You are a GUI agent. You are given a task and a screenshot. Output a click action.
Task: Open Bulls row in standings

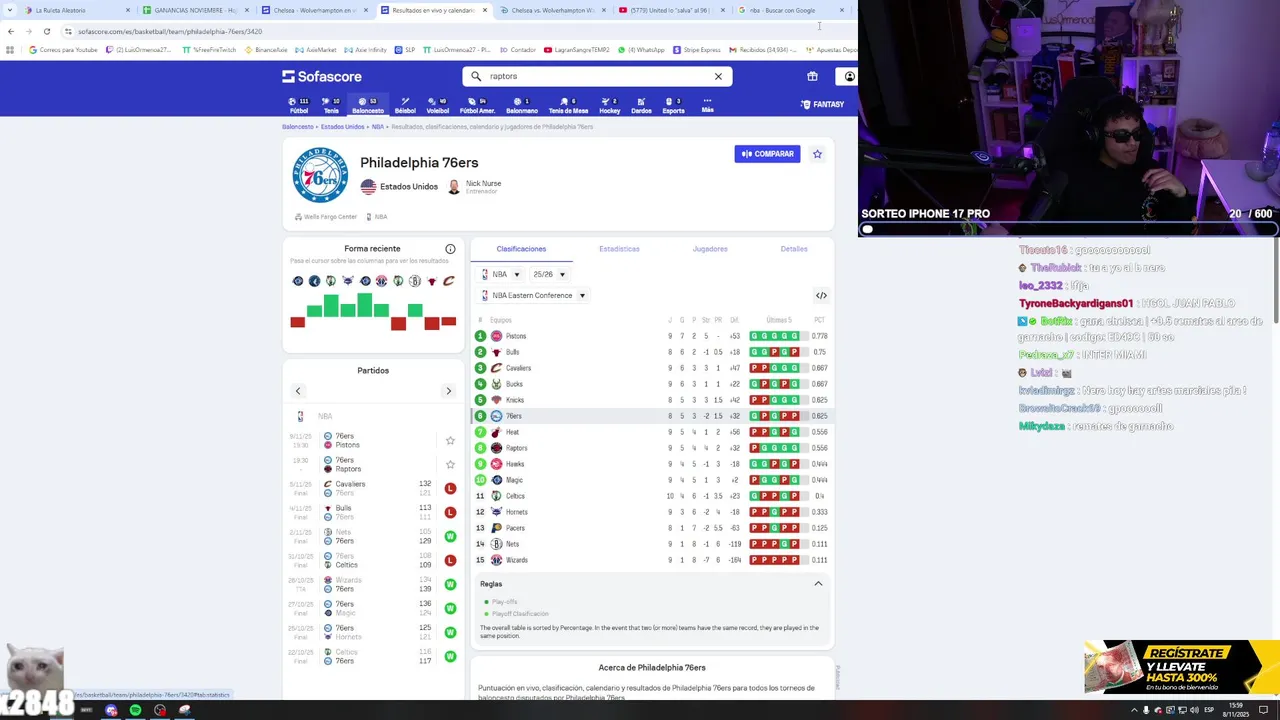click(652, 352)
